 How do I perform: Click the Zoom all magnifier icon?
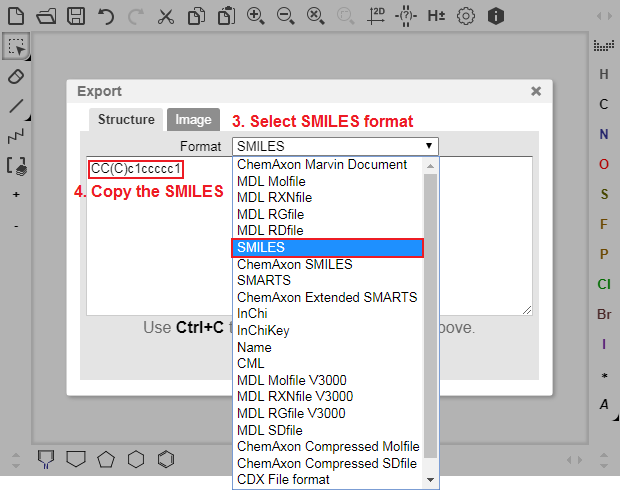(x=316, y=16)
